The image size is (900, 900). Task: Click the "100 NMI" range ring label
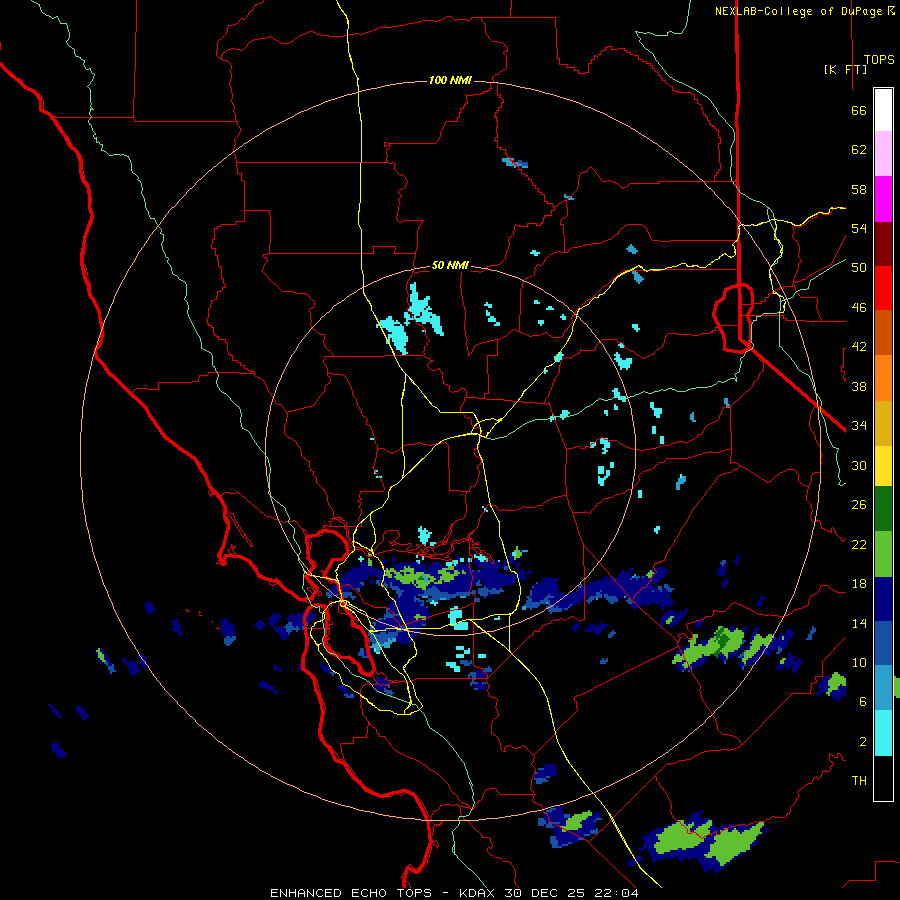[x=450, y=80]
